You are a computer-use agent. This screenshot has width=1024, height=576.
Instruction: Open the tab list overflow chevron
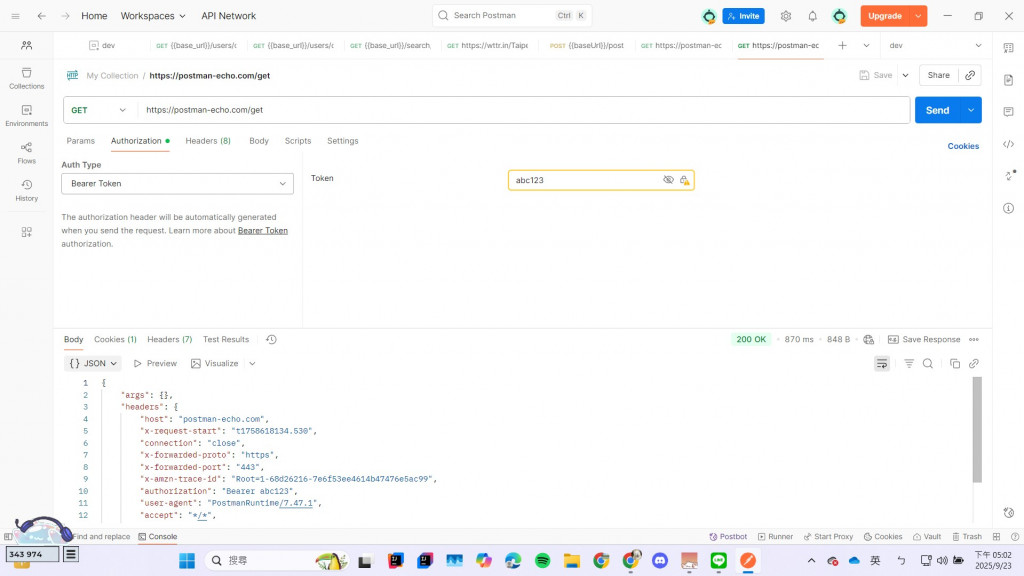pyautogui.click(x=866, y=45)
